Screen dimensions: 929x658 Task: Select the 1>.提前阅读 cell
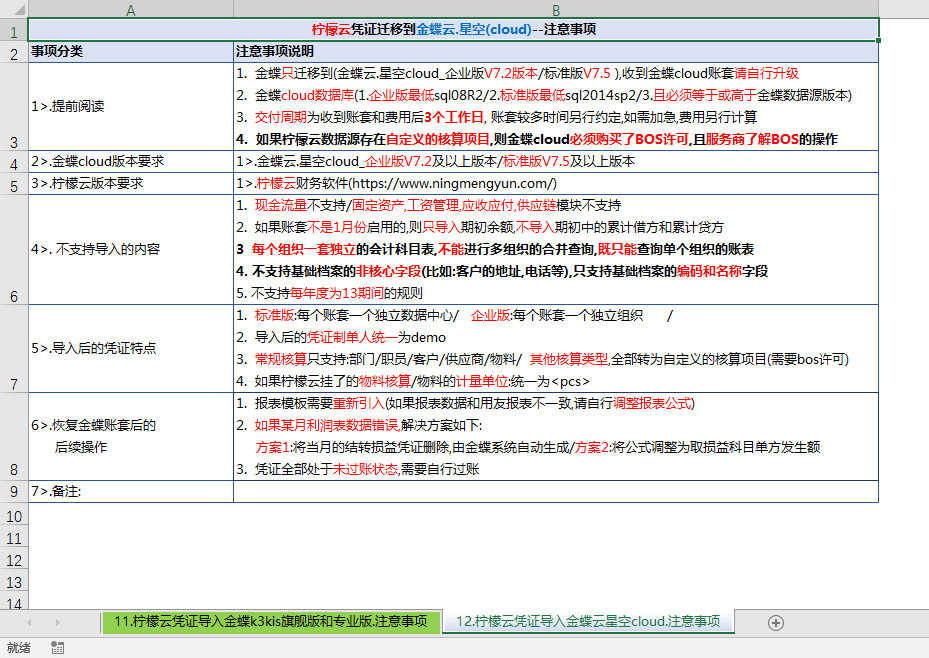click(130, 106)
